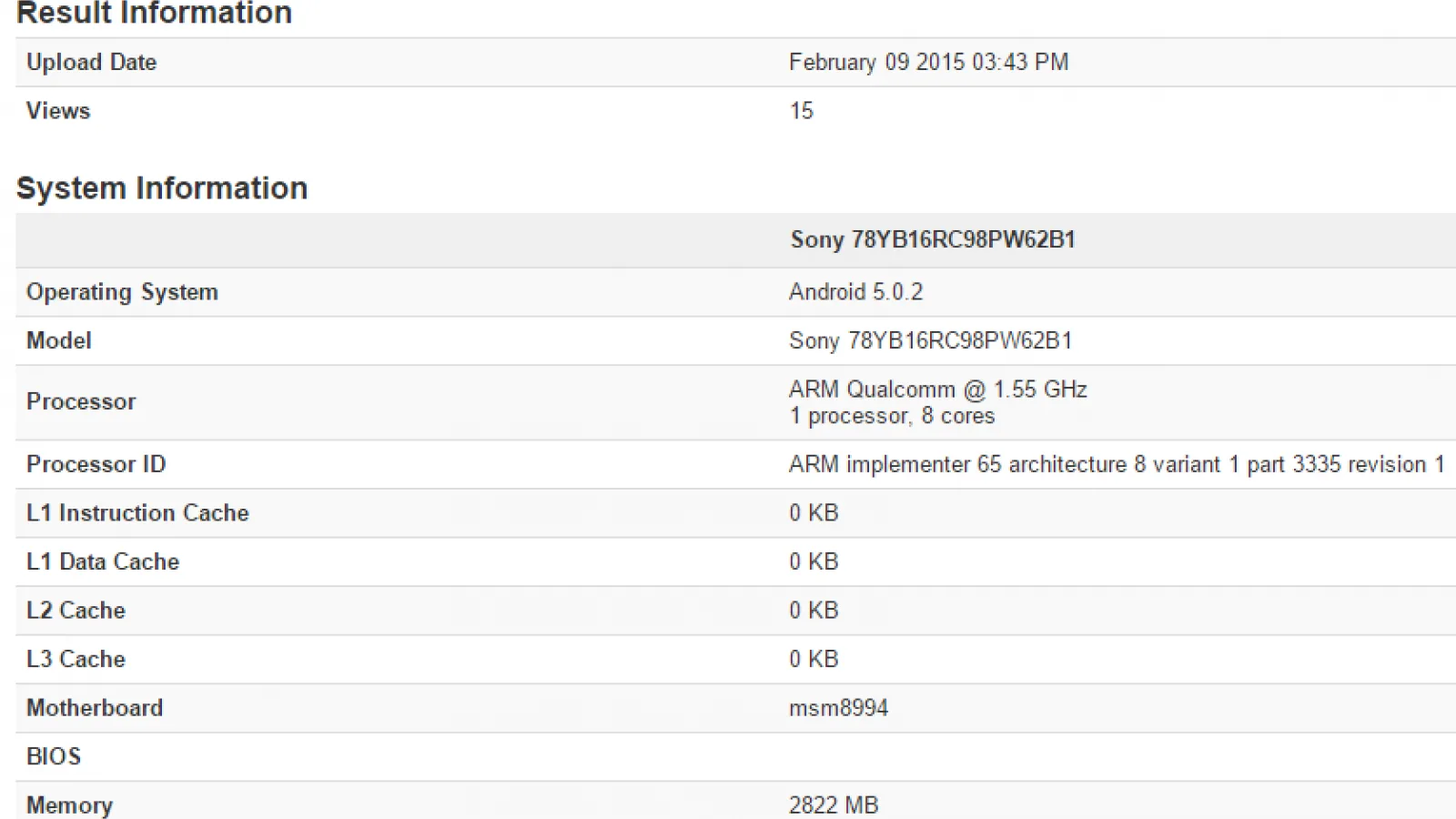Select the ARM implementer 65 architecture value
Screen dimensions: 1456x819
click(1117, 464)
